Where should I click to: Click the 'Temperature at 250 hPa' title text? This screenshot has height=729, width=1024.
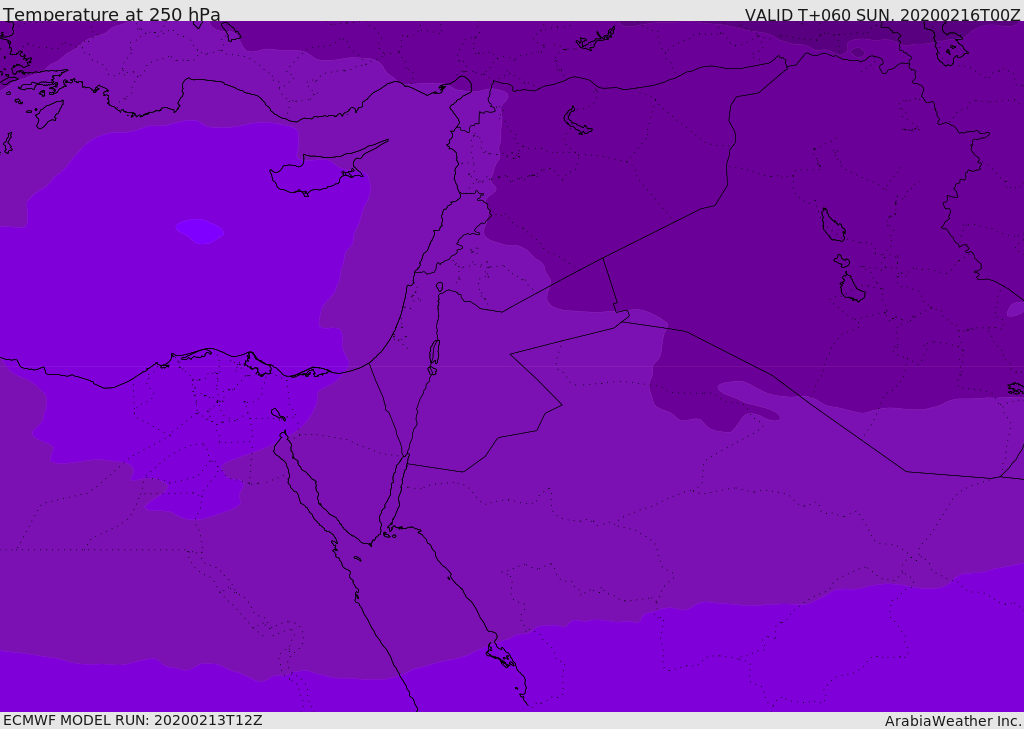click(x=112, y=14)
